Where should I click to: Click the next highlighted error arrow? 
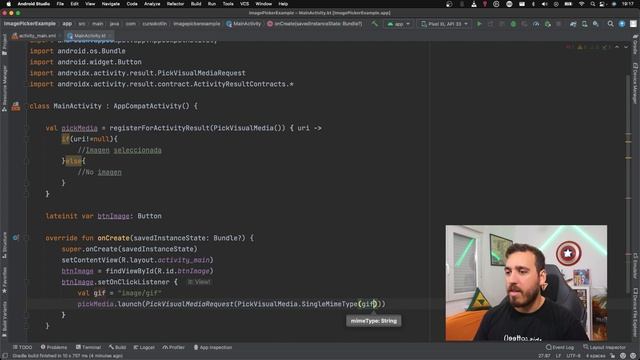coord(626,47)
